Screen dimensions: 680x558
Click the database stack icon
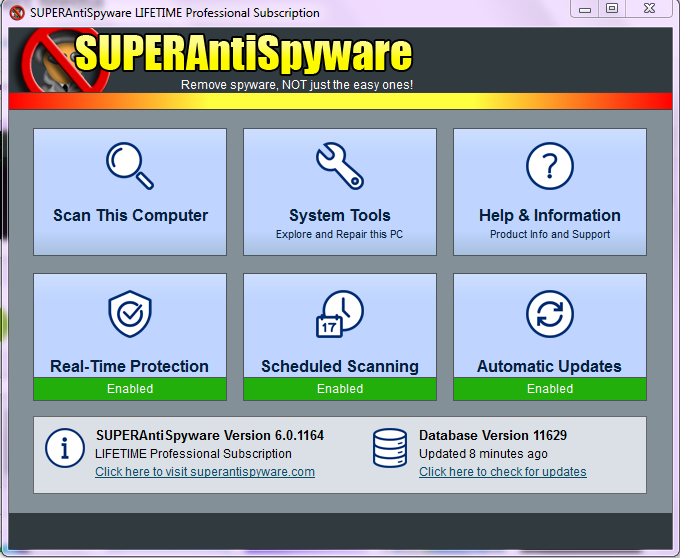coord(390,448)
